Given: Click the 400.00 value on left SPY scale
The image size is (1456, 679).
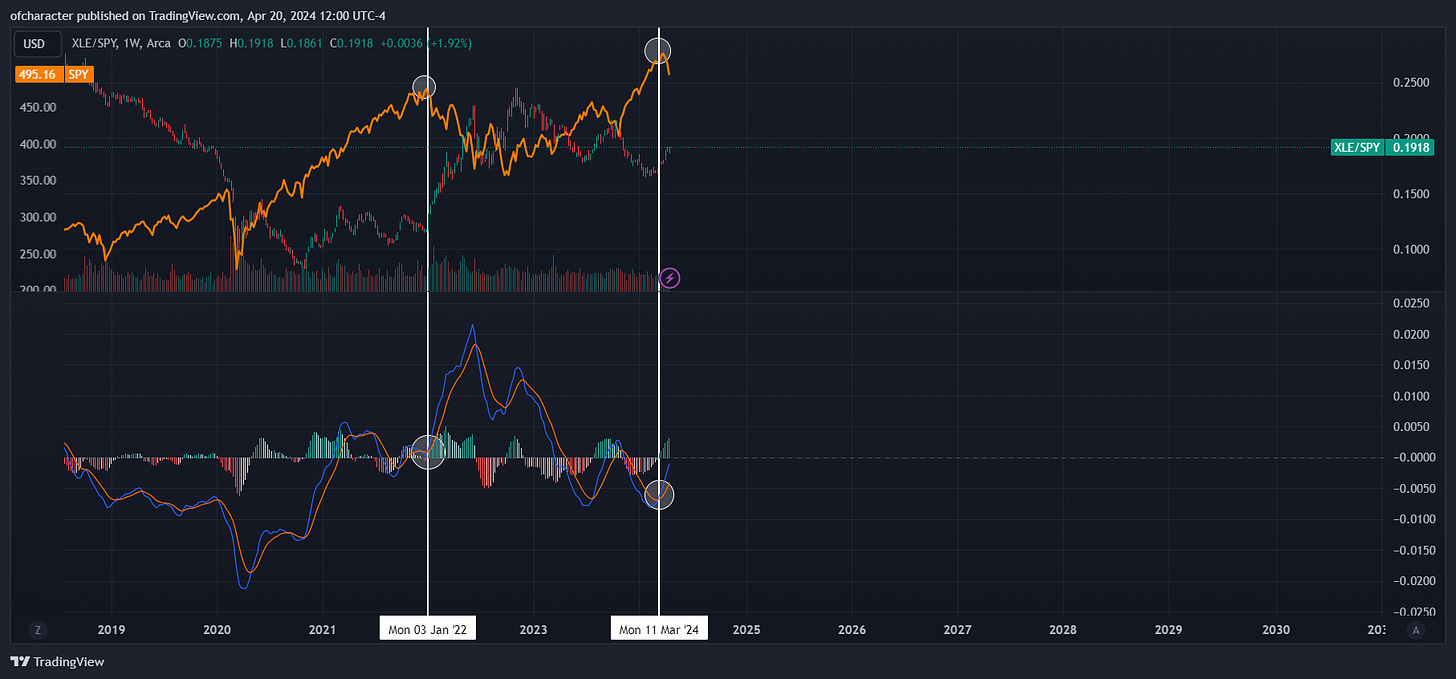Looking at the screenshot, I should (x=39, y=144).
